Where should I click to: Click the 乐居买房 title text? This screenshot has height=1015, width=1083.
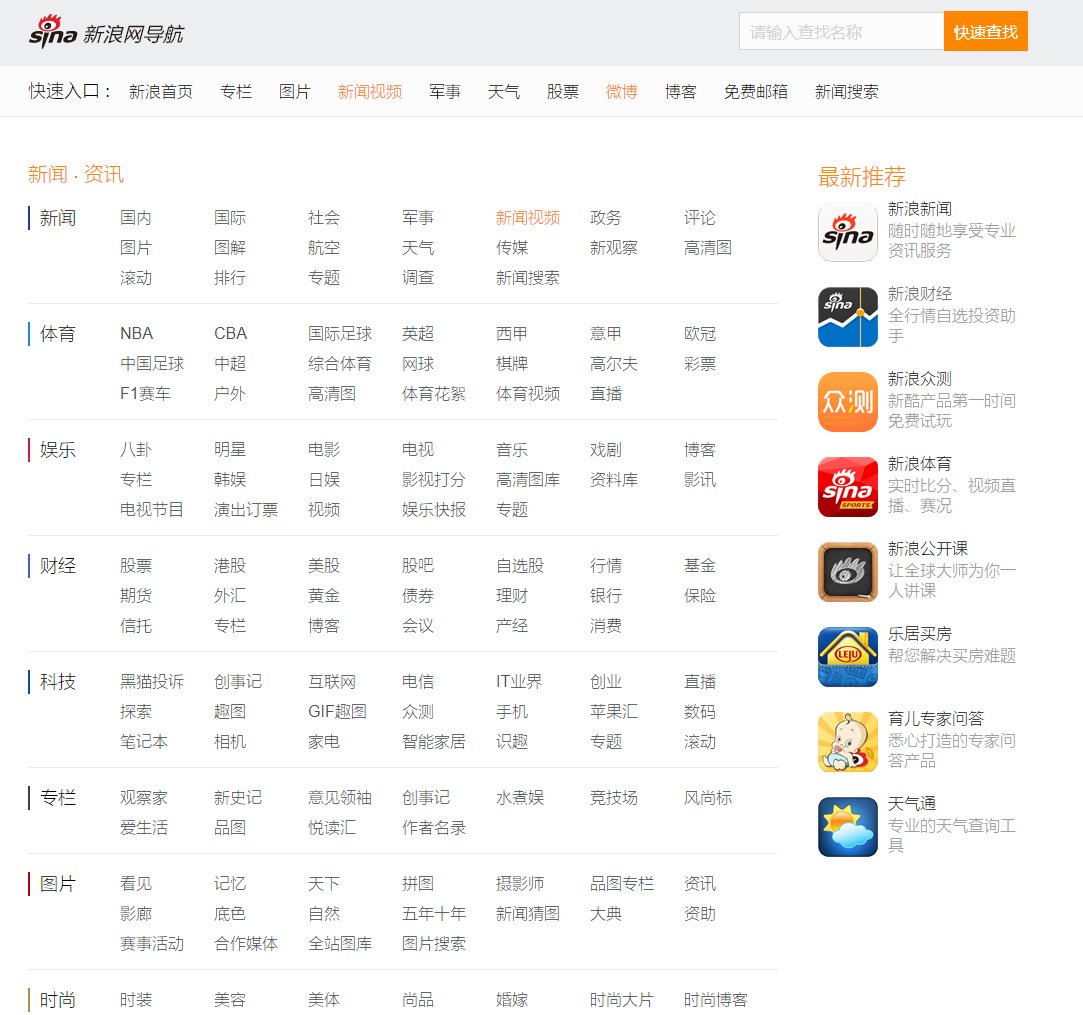[920, 634]
